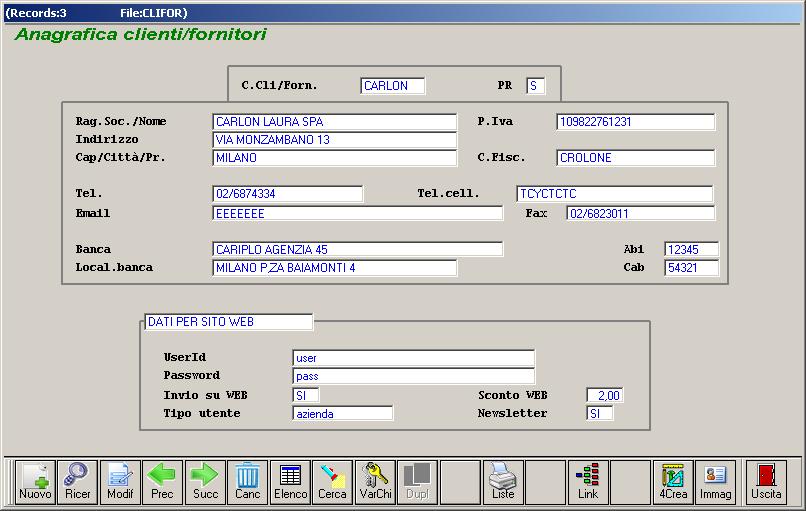The height and width of the screenshot is (511, 806).
Task: Click the Email field EEEEEEE
Action: pos(358,213)
